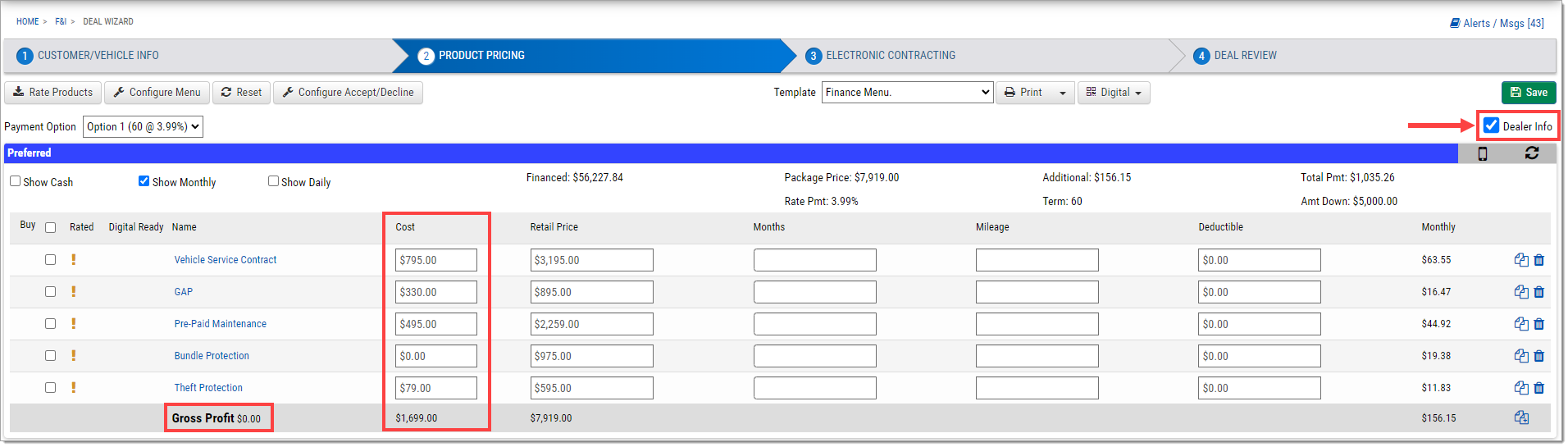Open Theft Protection link

pos(208,388)
